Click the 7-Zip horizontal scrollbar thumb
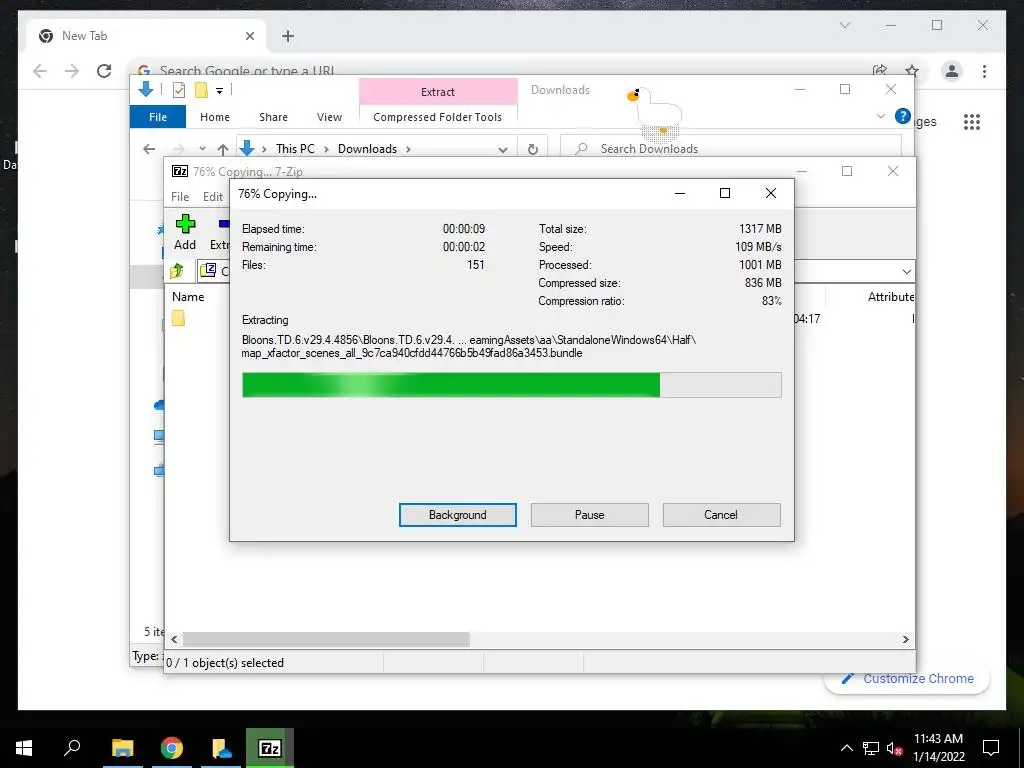 coord(326,639)
